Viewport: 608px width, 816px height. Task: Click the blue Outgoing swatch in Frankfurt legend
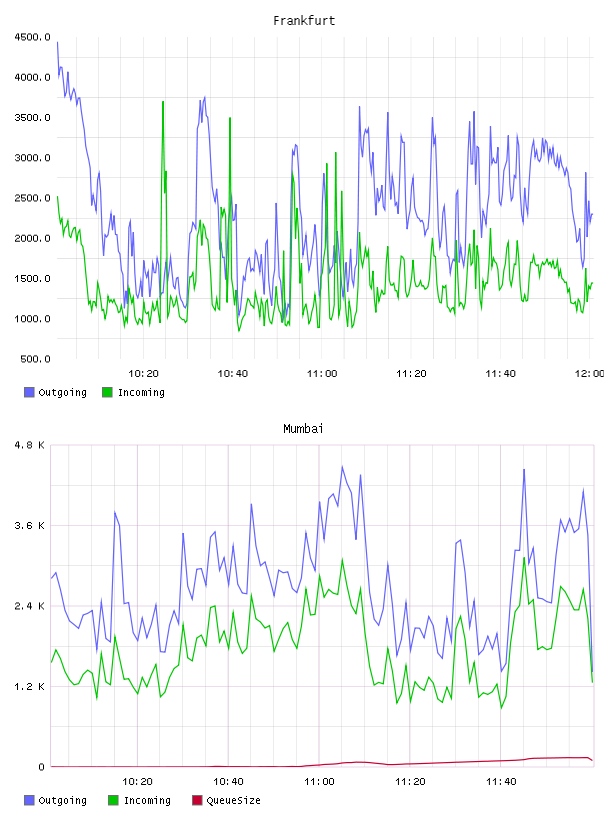(29, 392)
